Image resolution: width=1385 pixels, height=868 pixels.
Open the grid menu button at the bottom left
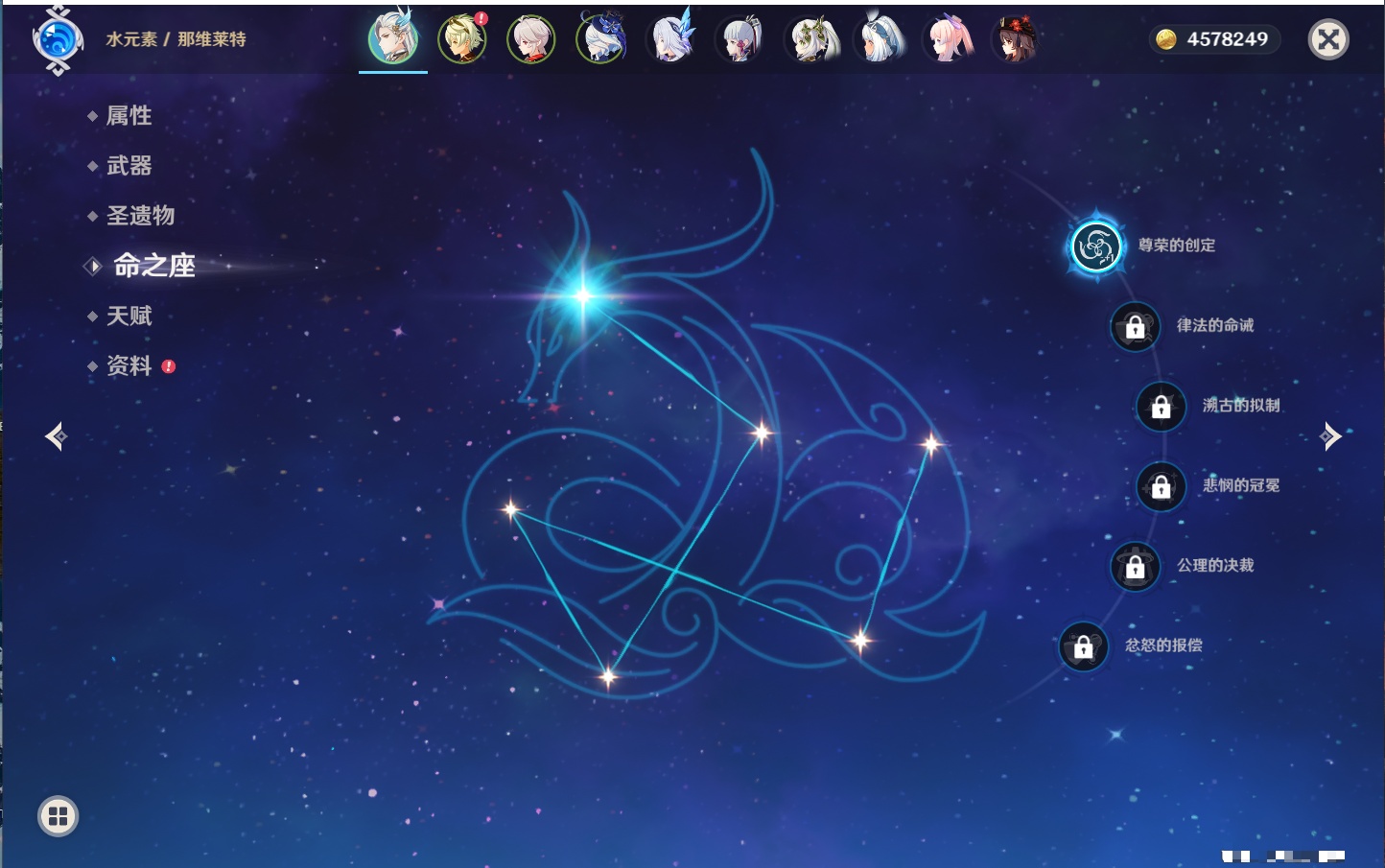click(58, 816)
